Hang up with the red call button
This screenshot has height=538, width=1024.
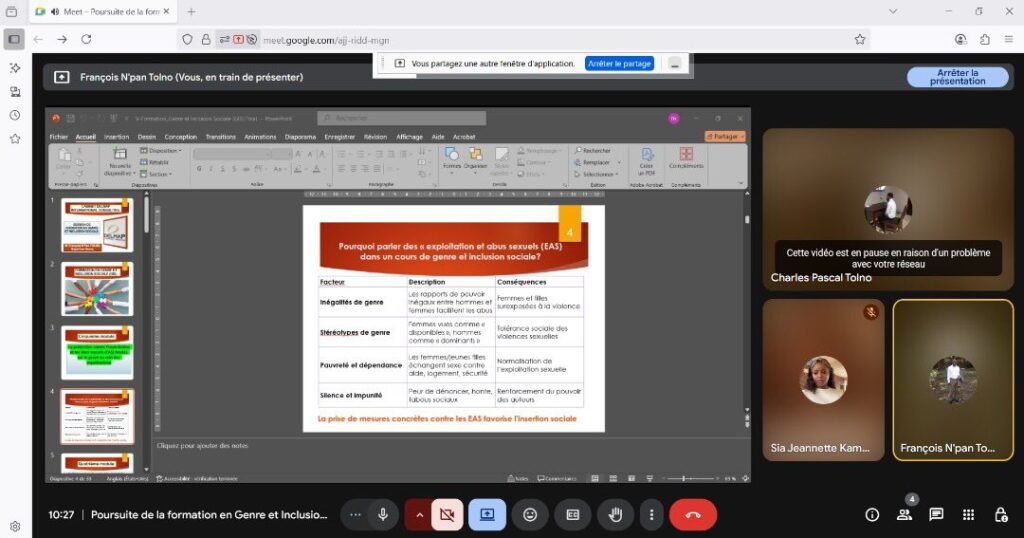coord(693,514)
